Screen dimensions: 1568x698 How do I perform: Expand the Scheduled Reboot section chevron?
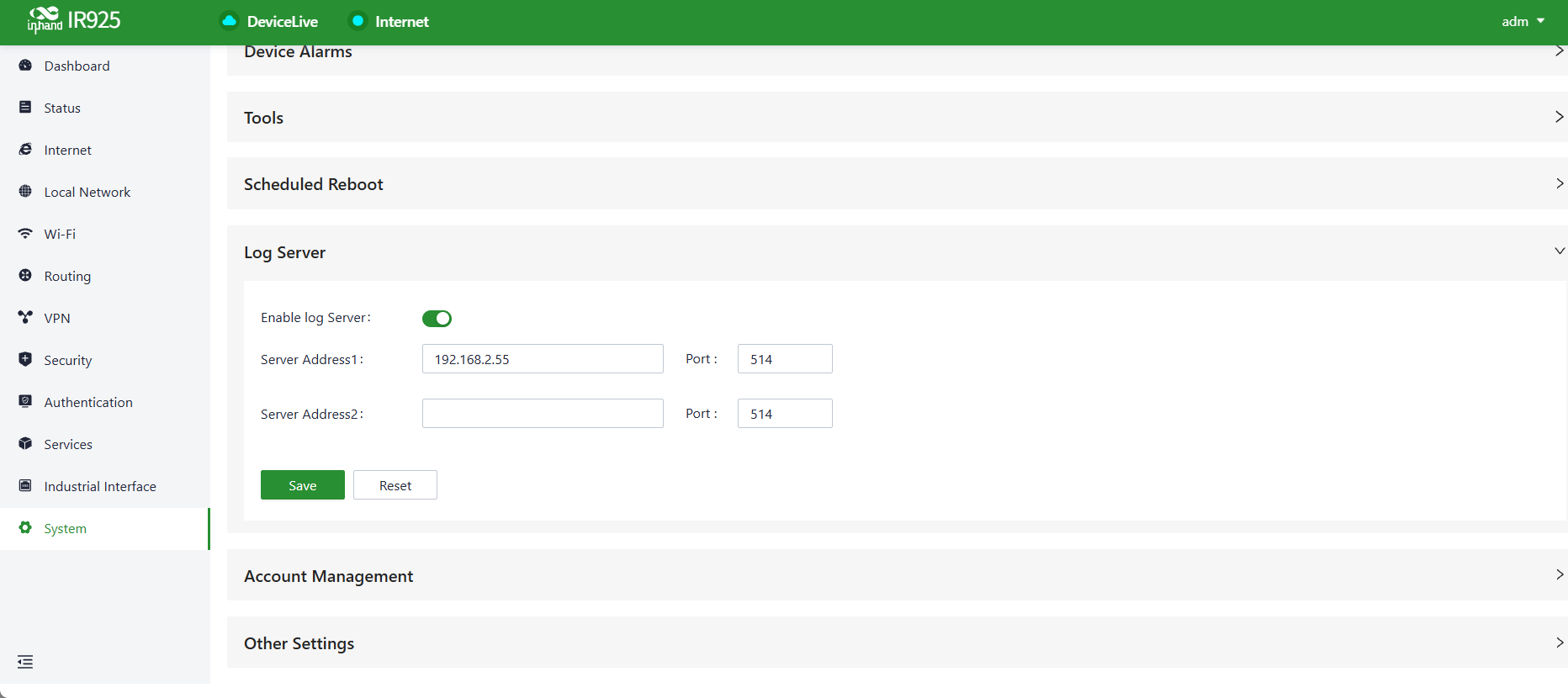(x=1559, y=183)
